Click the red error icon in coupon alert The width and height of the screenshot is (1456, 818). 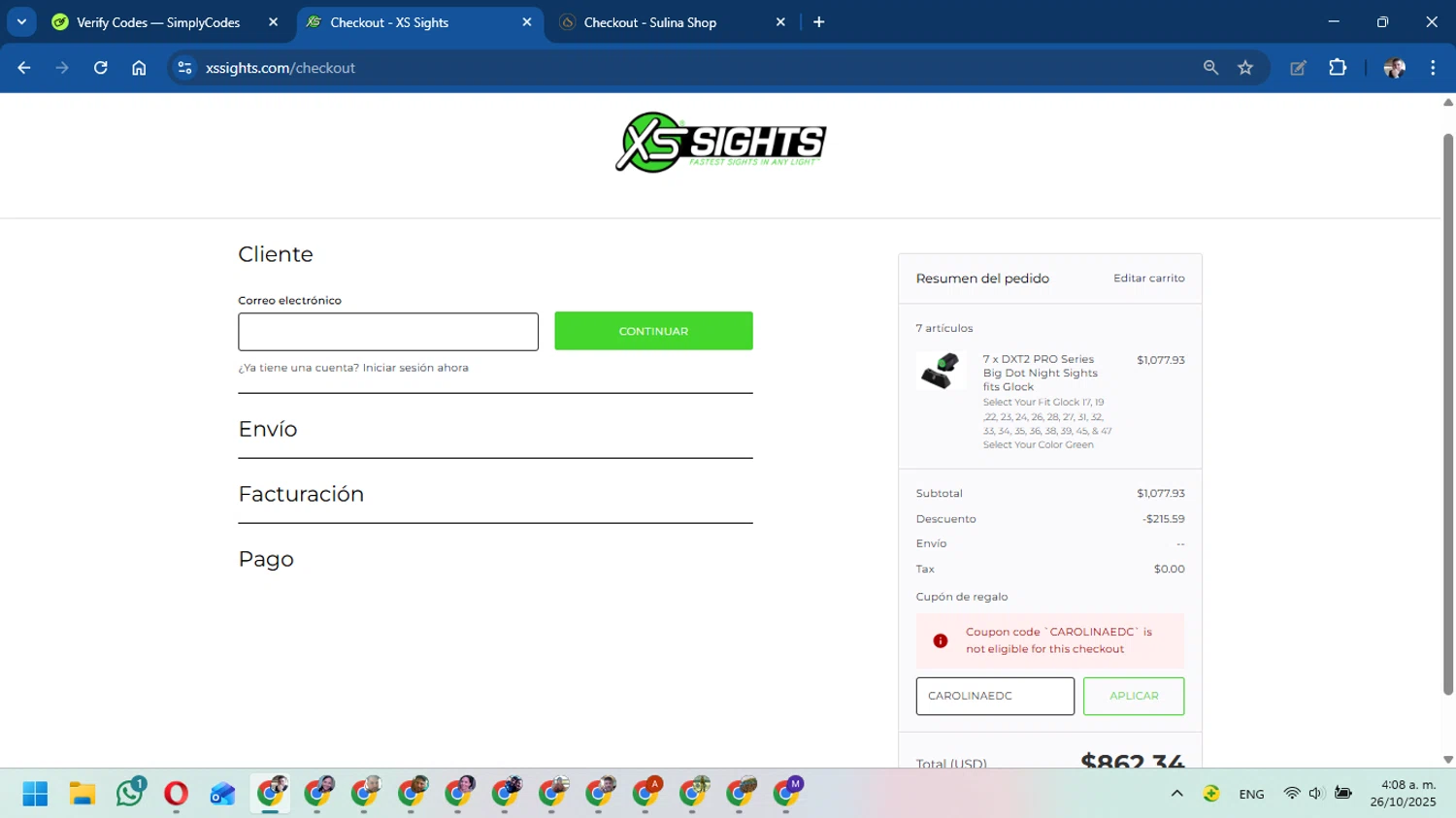(x=941, y=640)
